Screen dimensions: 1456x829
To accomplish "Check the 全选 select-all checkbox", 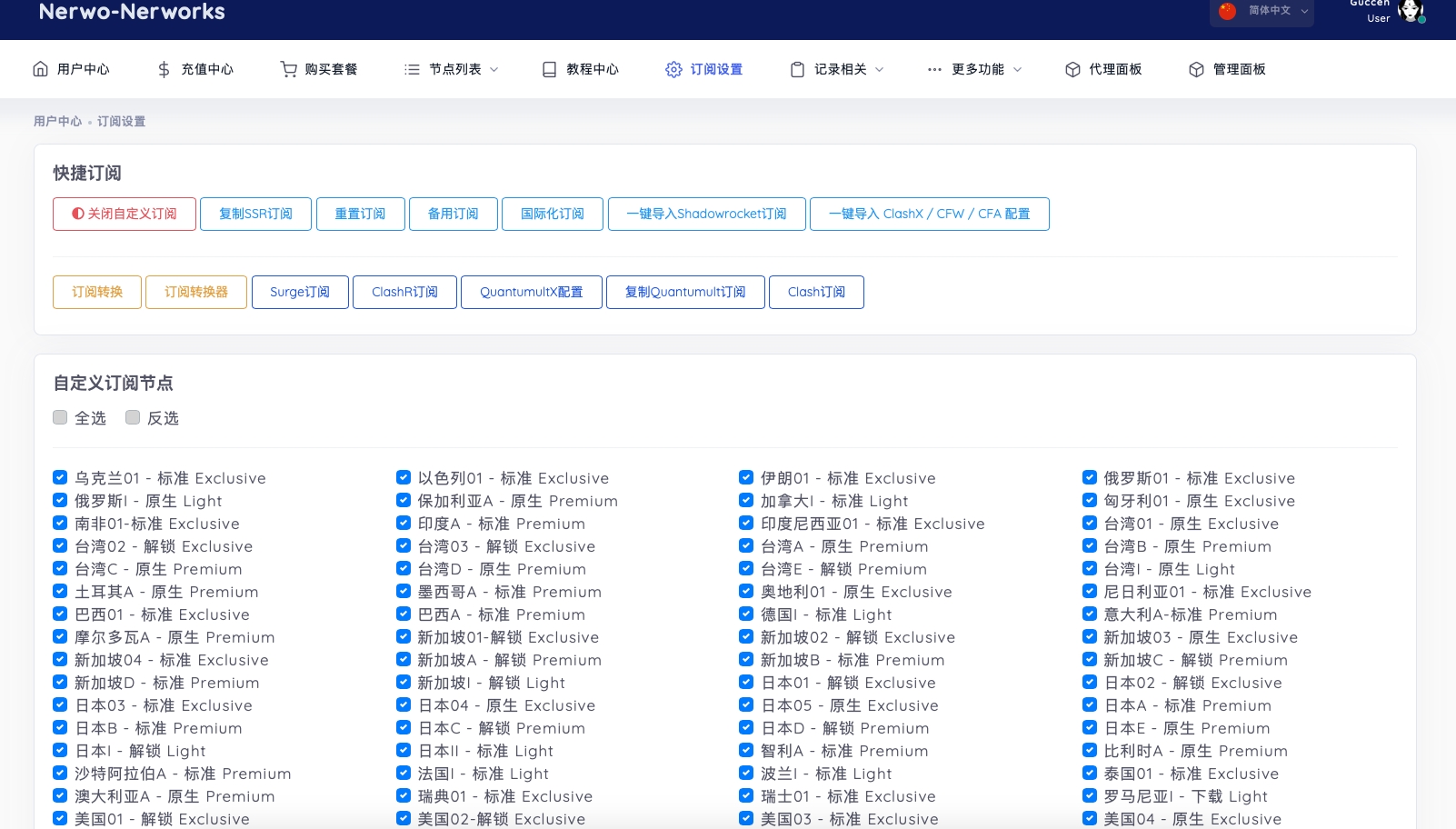I will [x=60, y=417].
